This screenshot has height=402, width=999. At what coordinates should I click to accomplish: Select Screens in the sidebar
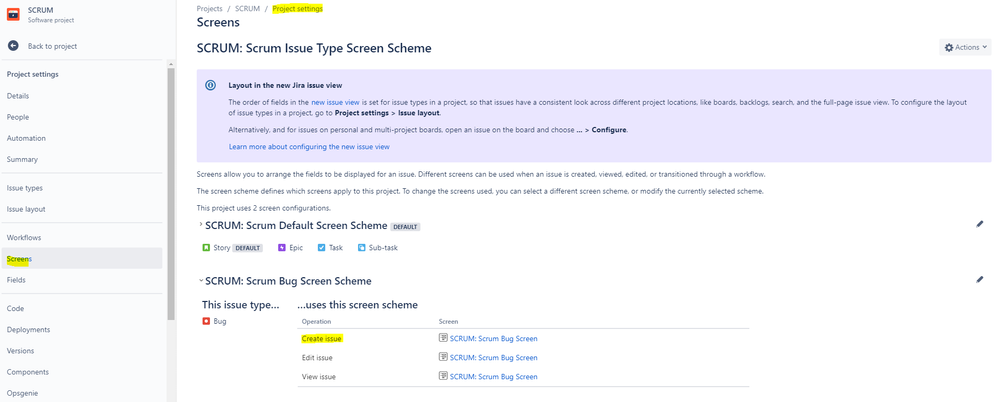coord(82,259)
